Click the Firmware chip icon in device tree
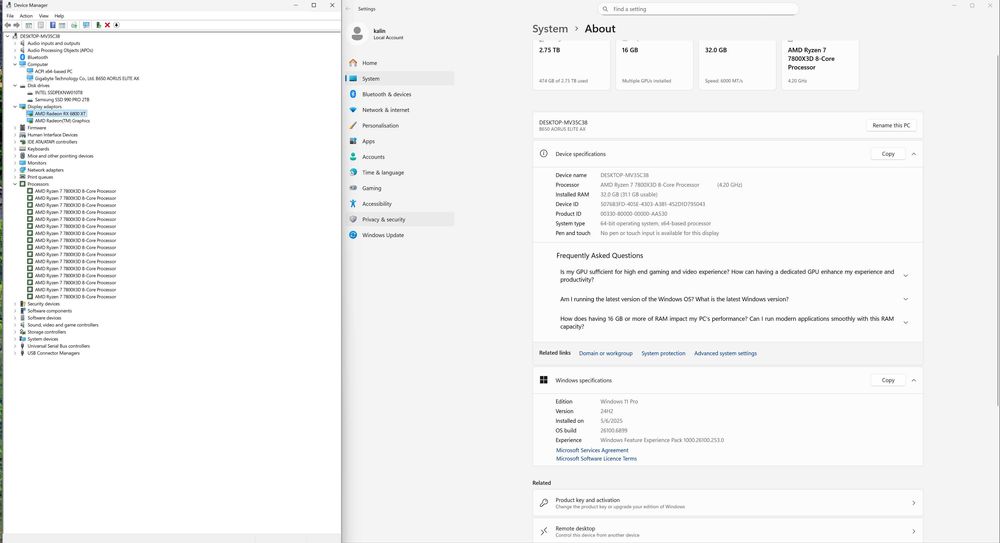The height and width of the screenshot is (543, 1000). [22, 128]
